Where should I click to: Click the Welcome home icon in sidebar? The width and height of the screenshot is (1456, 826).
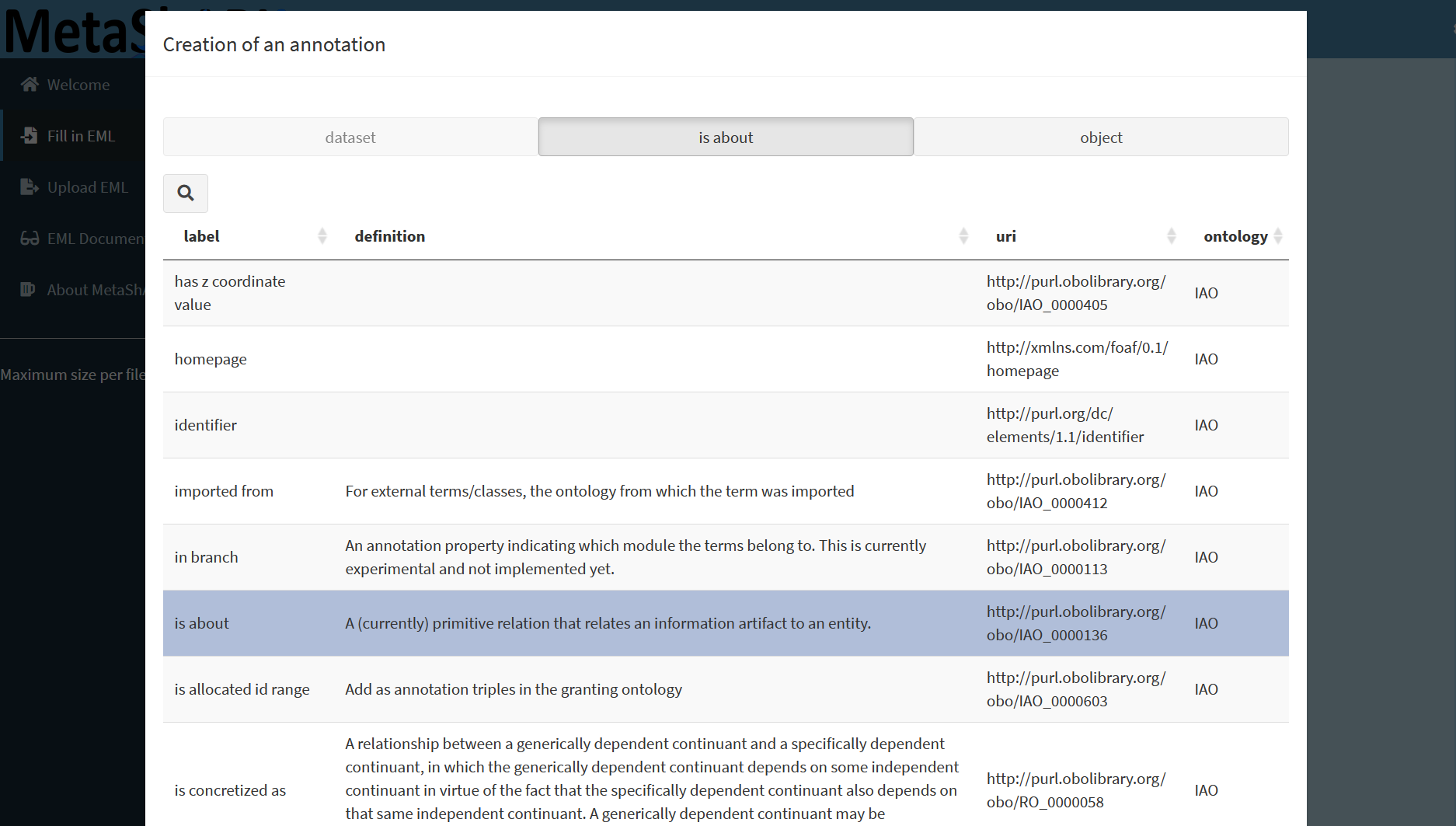pyautogui.click(x=30, y=84)
